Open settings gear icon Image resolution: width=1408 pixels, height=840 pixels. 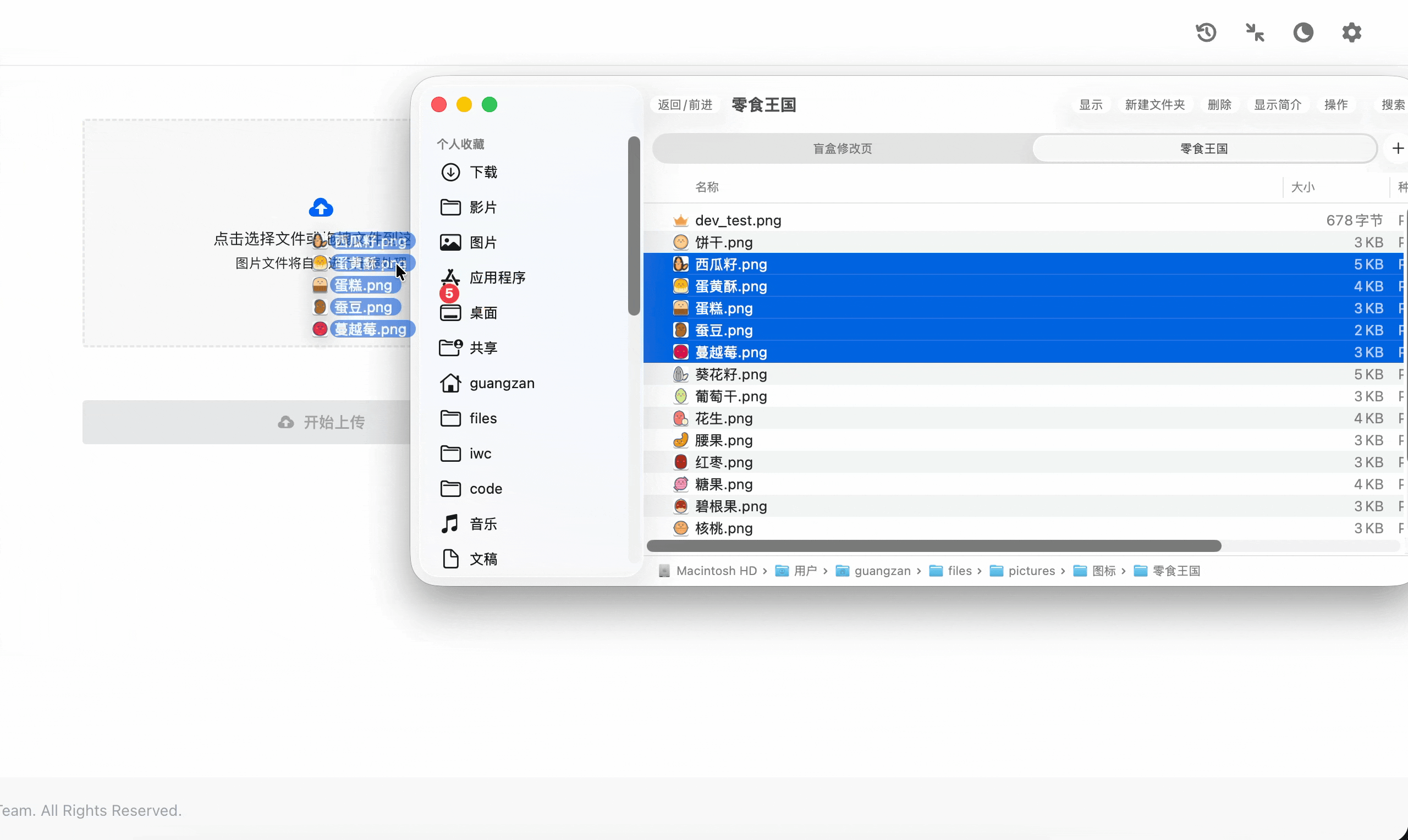[x=1351, y=32]
